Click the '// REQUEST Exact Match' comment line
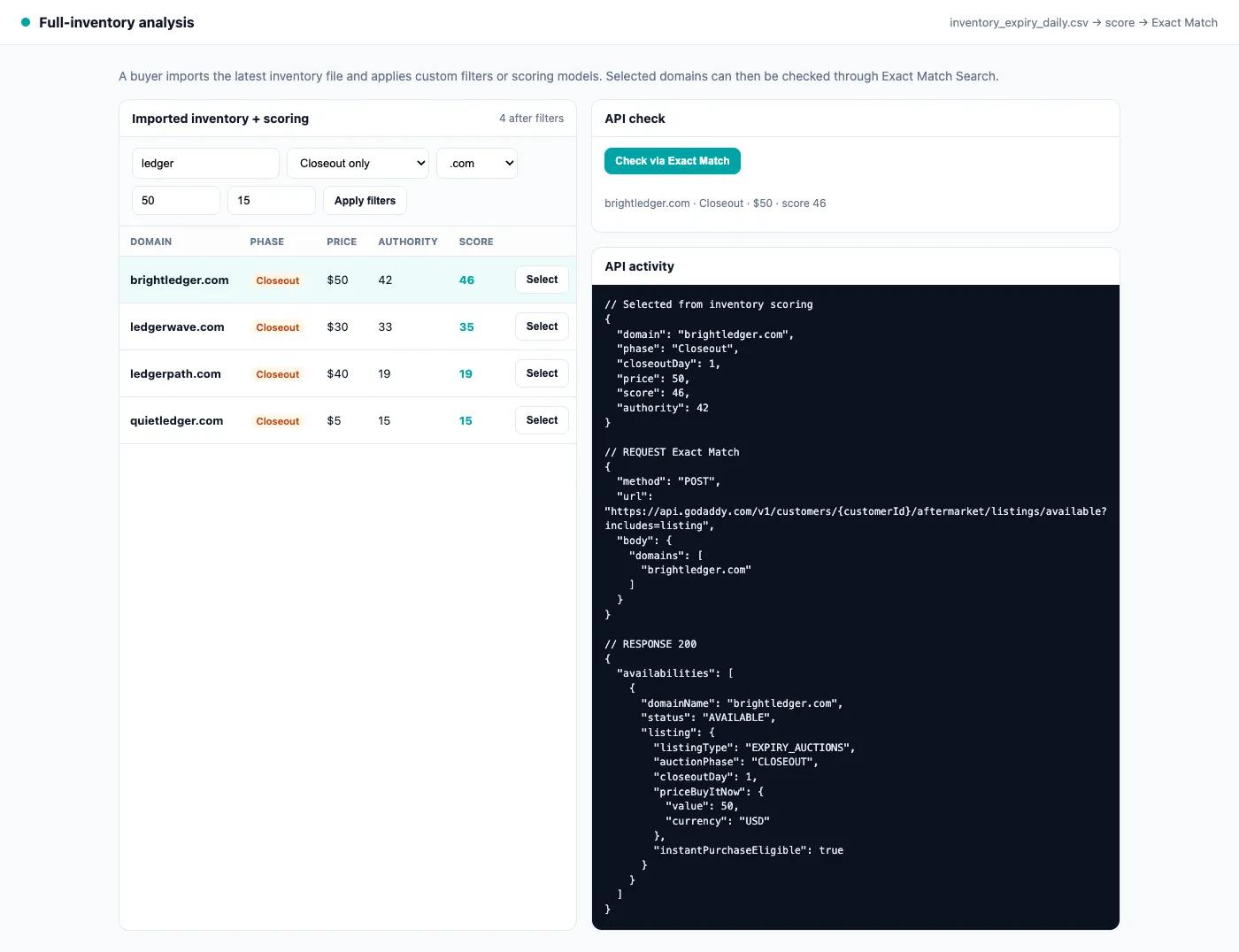 pyautogui.click(x=672, y=452)
